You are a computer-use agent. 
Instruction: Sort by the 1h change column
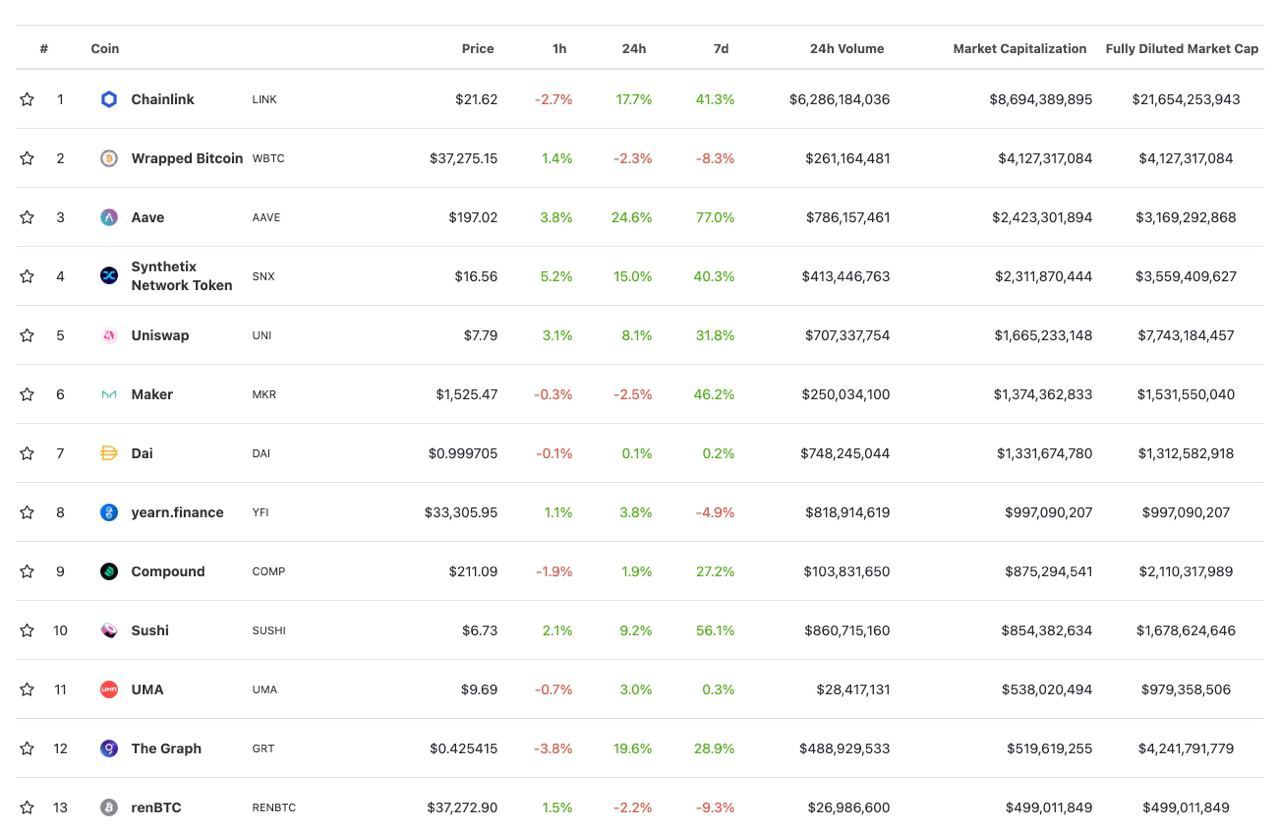559,48
